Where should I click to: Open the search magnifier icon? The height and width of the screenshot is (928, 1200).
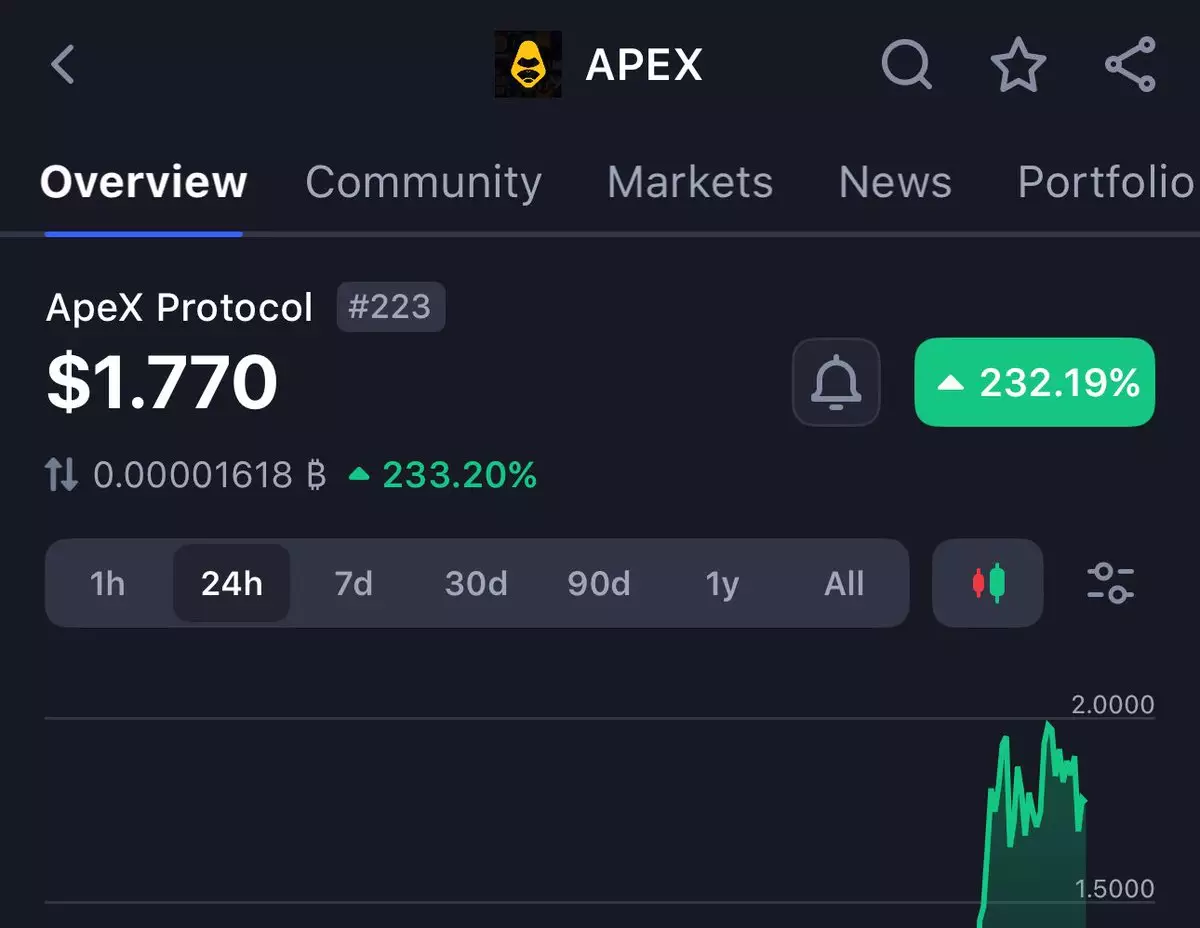[x=906, y=65]
